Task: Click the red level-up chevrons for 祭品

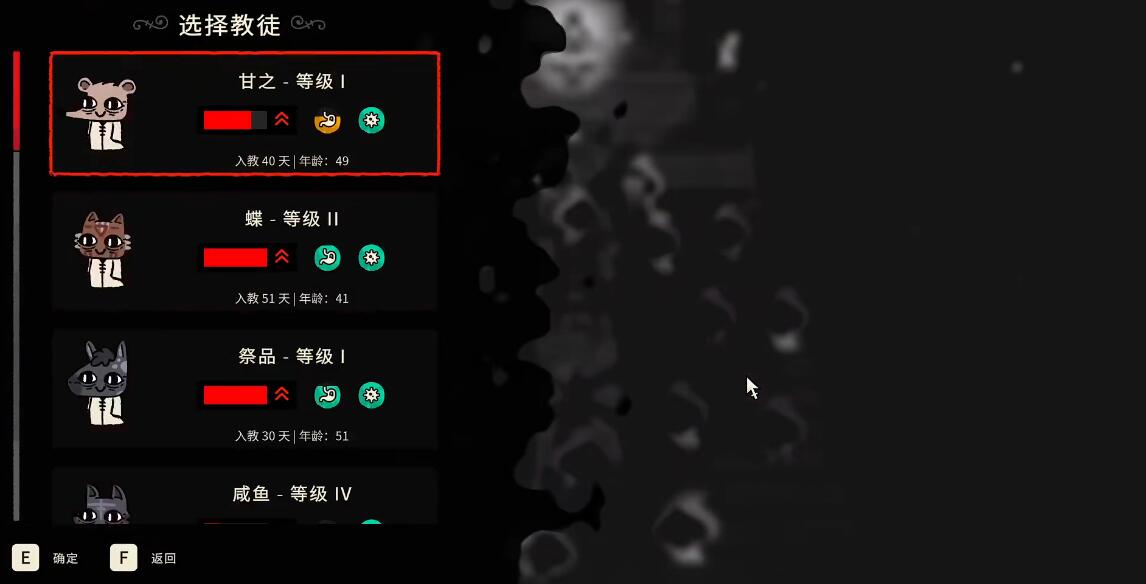Action: 282,395
